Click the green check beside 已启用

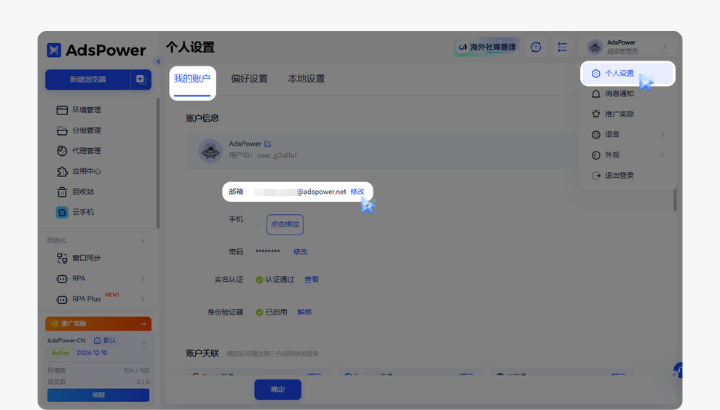[259, 312]
